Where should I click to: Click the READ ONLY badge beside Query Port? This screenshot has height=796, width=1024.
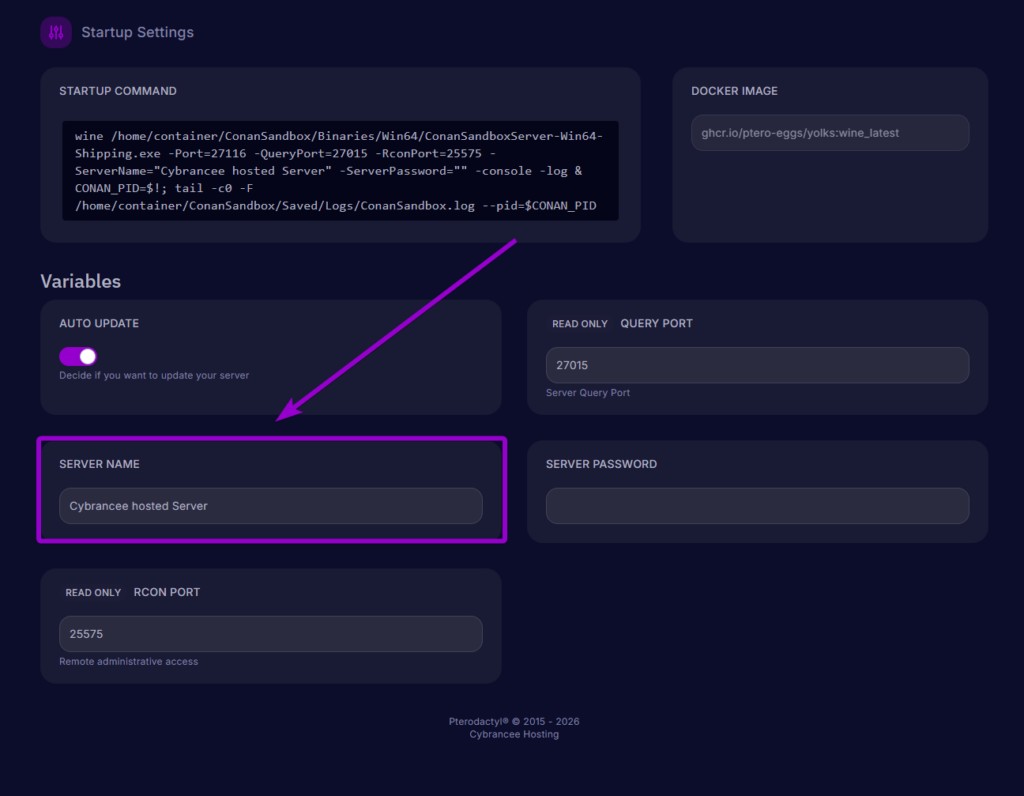tap(579, 324)
